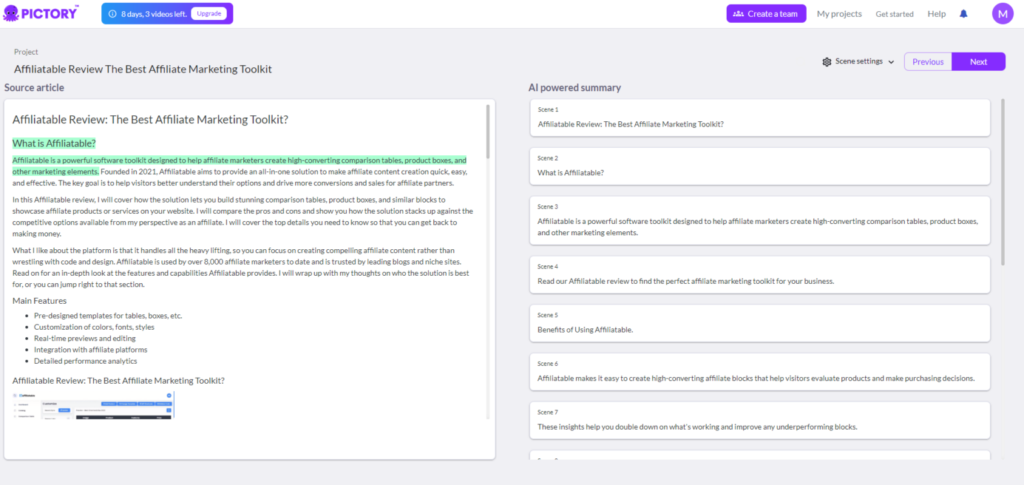Click the Create a team button
Viewport: 1024px width, 485px height.
[766, 14]
